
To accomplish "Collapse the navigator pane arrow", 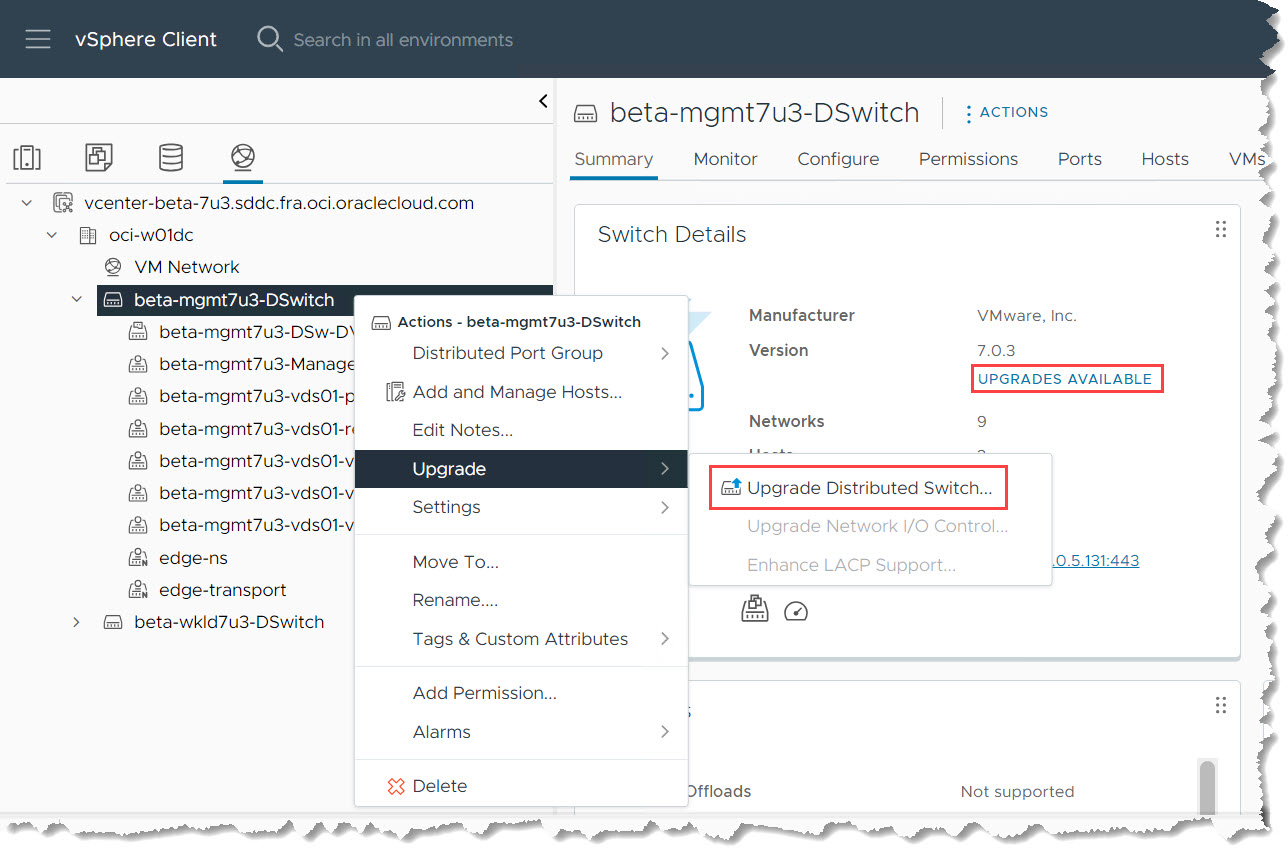I will 543,101.
